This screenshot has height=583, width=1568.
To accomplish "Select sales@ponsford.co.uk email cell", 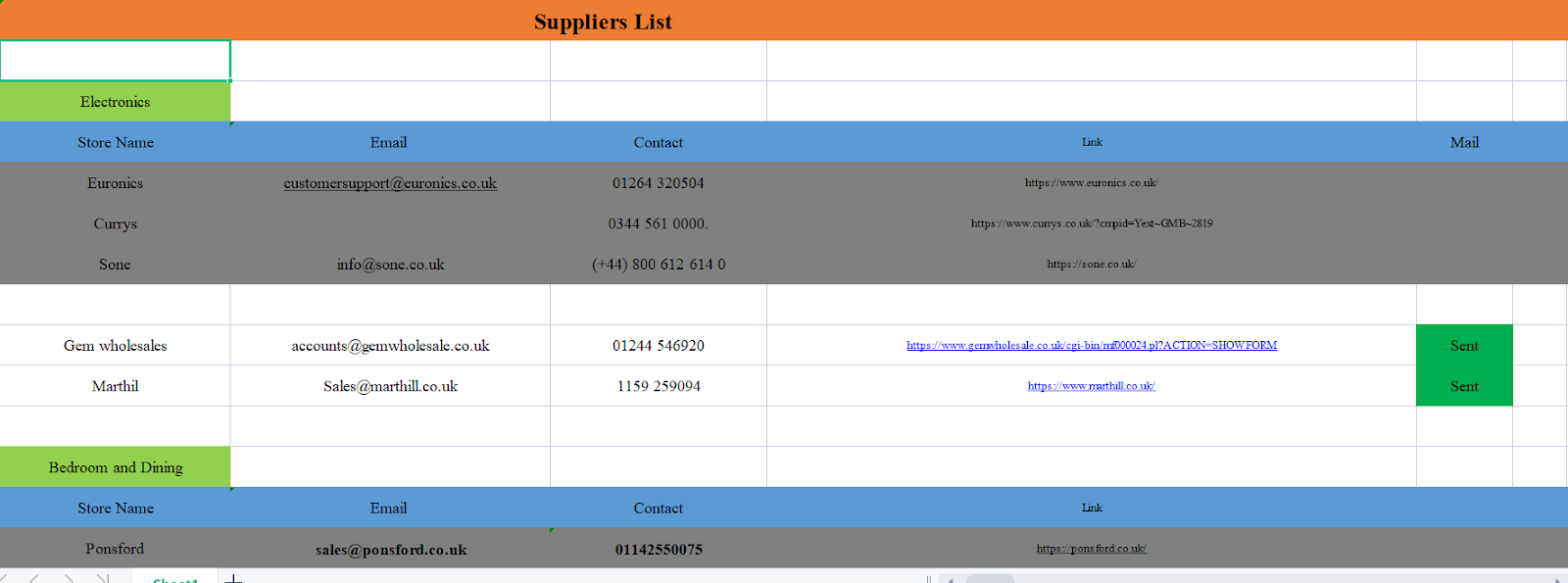I will [x=390, y=550].
